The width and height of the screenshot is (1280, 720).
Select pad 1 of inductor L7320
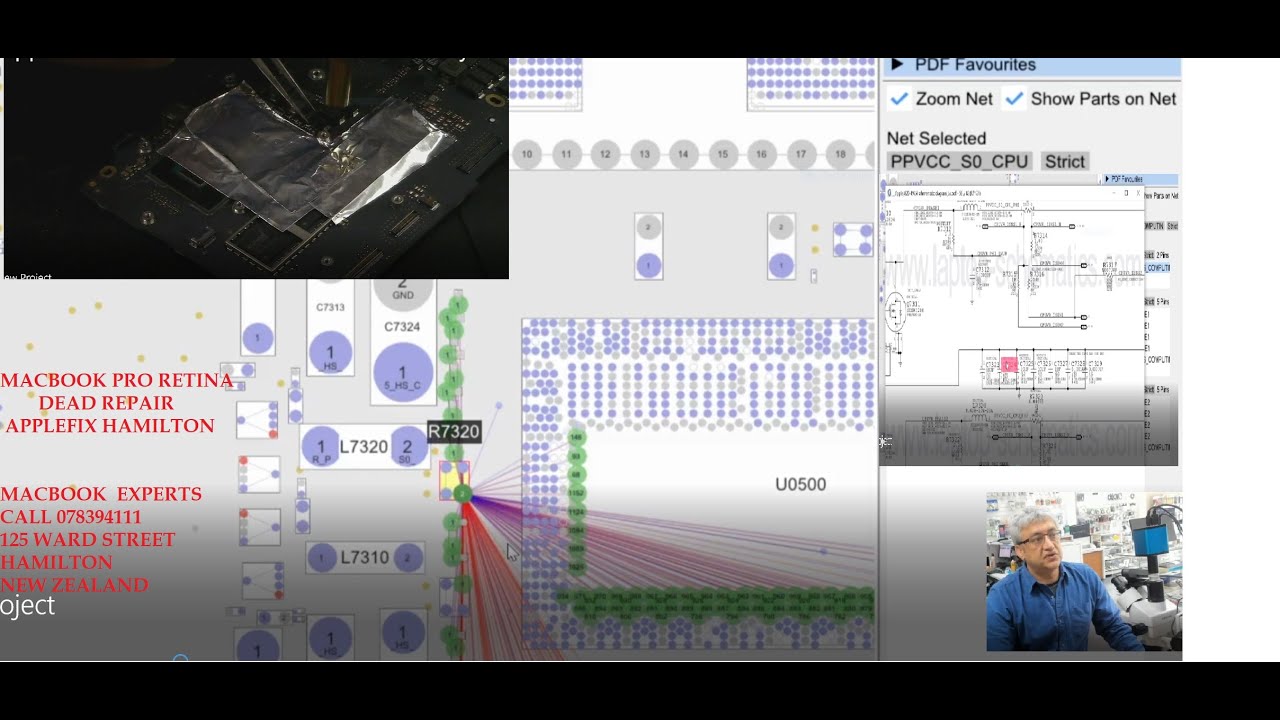(321, 447)
